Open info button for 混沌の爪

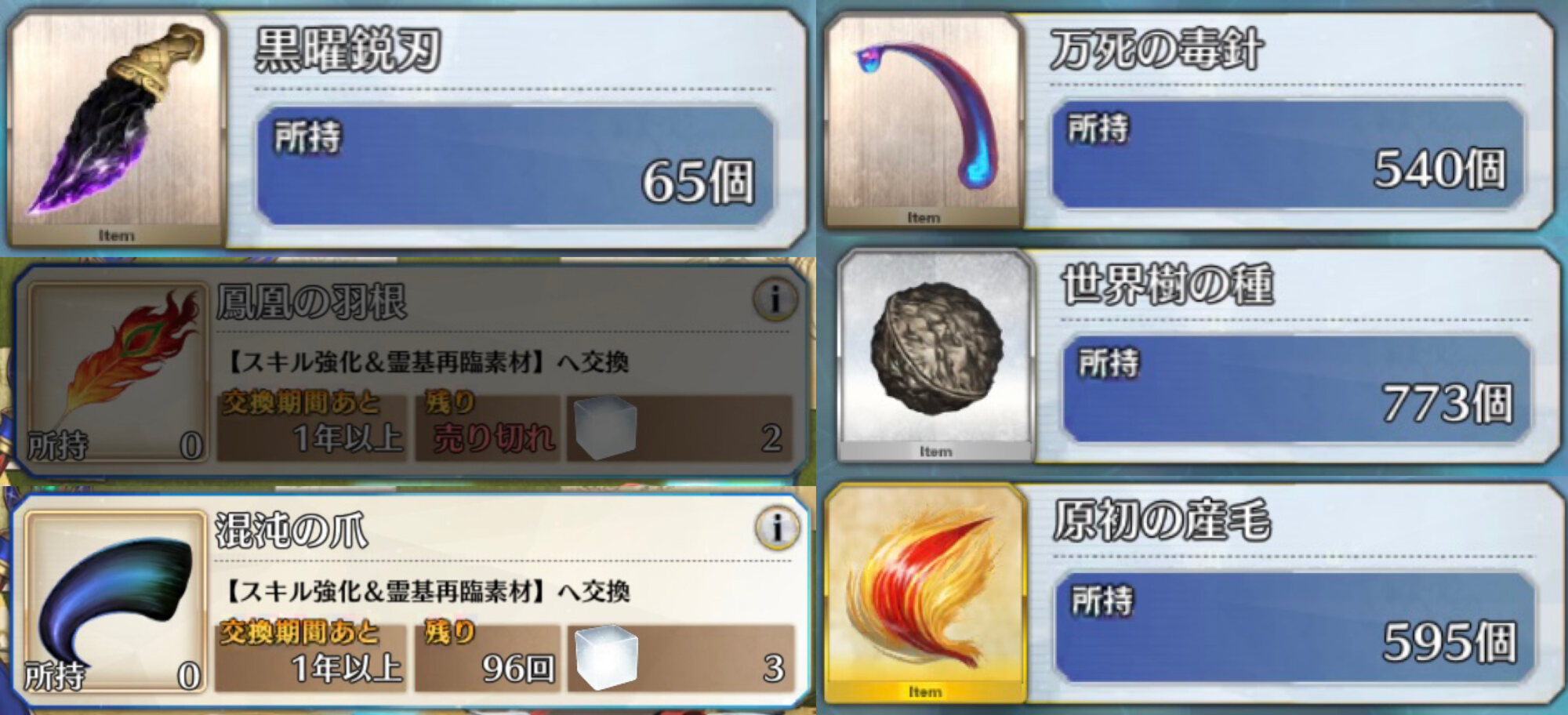776,528
